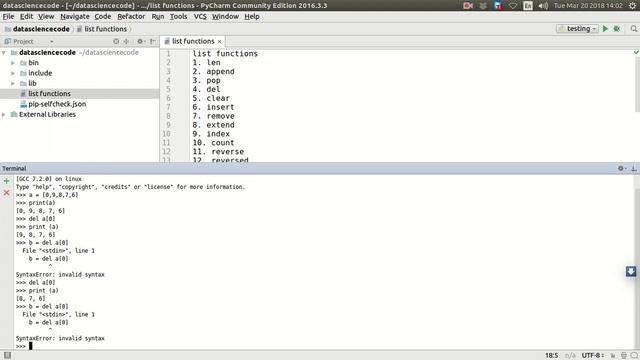Open the En keyboard layout indicator

pyautogui.click(x=528, y=6)
